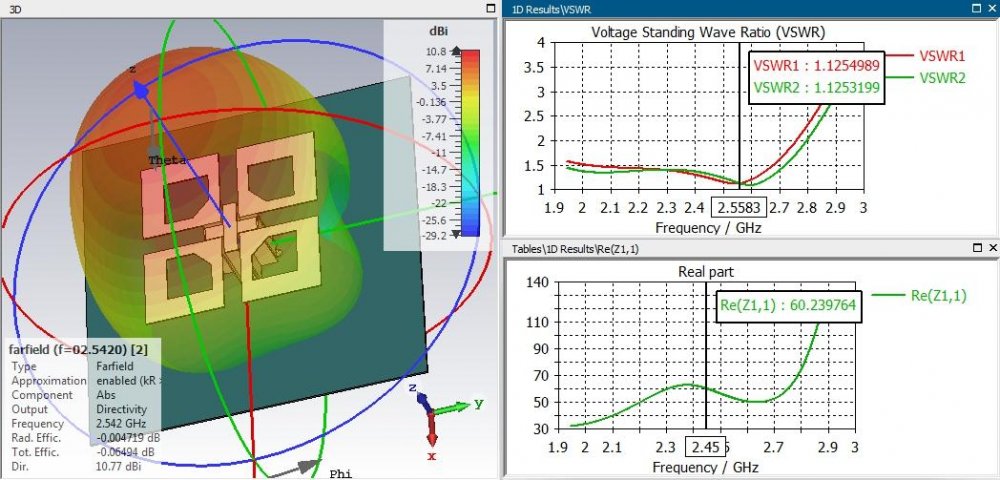This screenshot has width=1000, height=480.
Task: Click the dBi color bar bottom arrow
Action: 456,235
